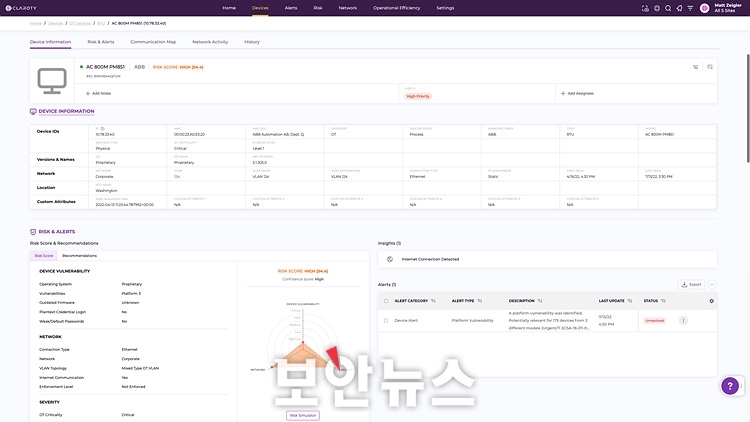Click the Washington site name value

click(x=106, y=191)
